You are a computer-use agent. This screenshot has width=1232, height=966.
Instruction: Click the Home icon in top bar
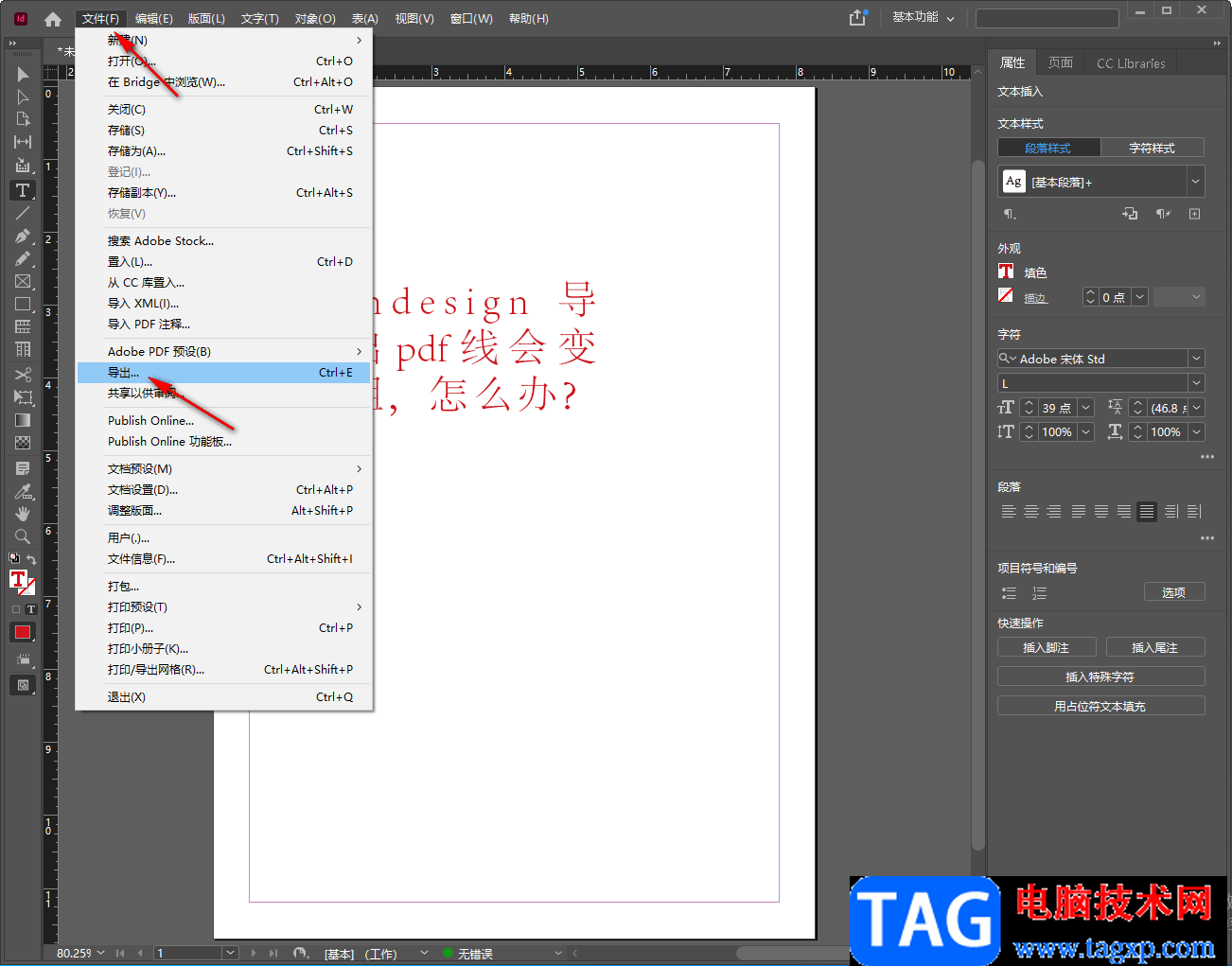coord(53,19)
